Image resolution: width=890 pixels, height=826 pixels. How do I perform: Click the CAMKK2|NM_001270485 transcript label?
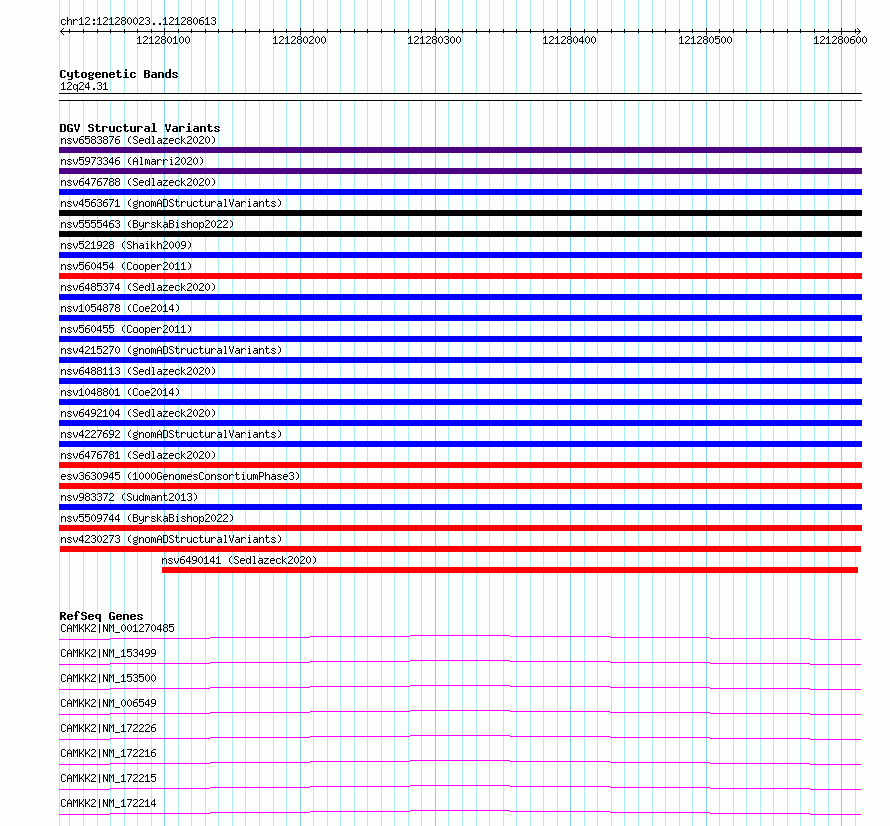[117, 628]
